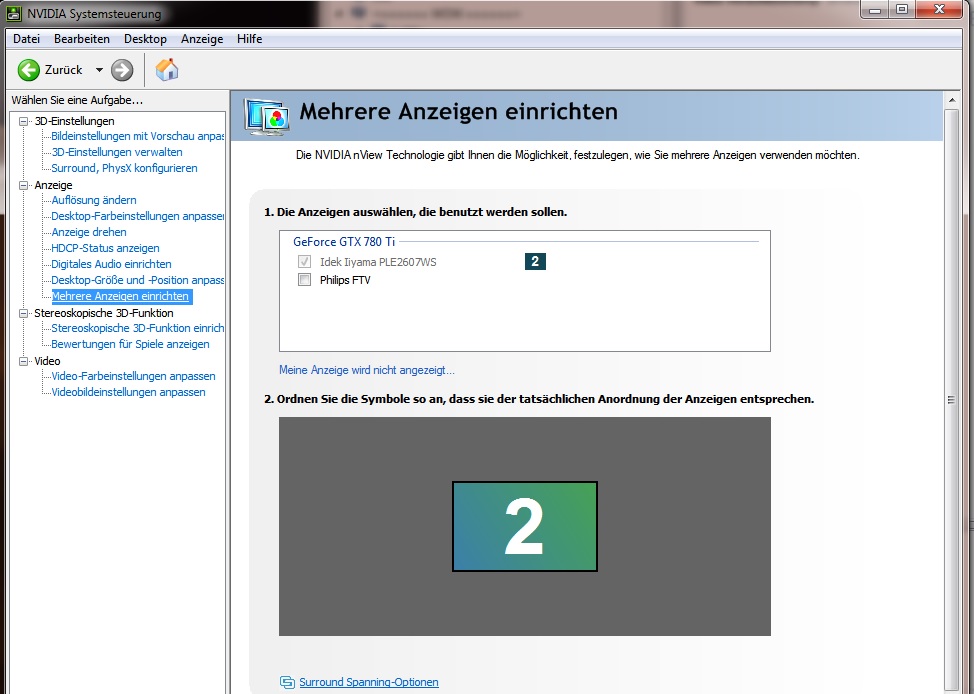This screenshot has width=974, height=694.
Task: Select Digitales Audio einrichten
Action: (111, 264)
